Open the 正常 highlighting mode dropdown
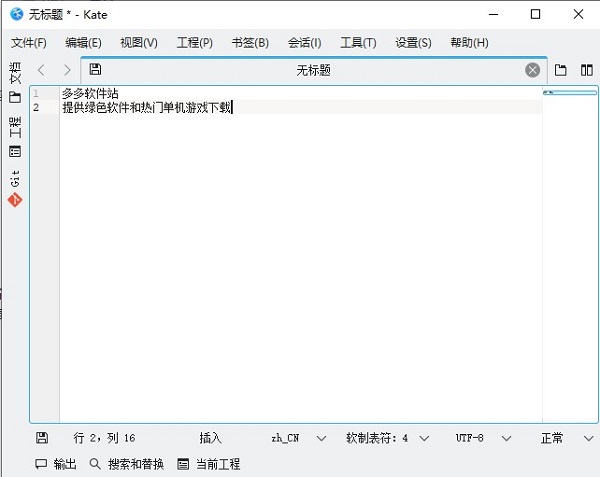Image resolution: width=600 pixels, height=477 pixels. click(567, 438)
